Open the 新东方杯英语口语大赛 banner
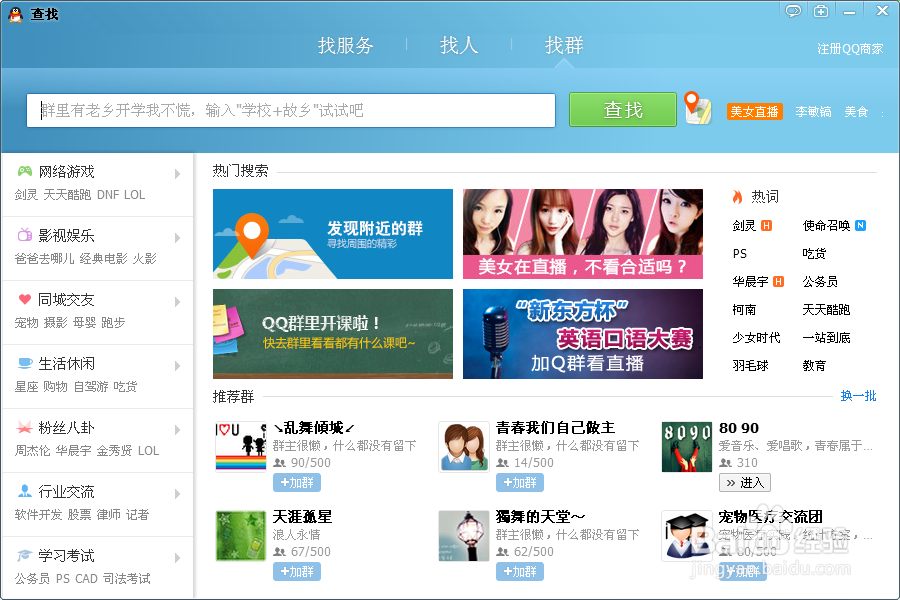The width and height of the screenshot is (900, 600). coord(583,334)
